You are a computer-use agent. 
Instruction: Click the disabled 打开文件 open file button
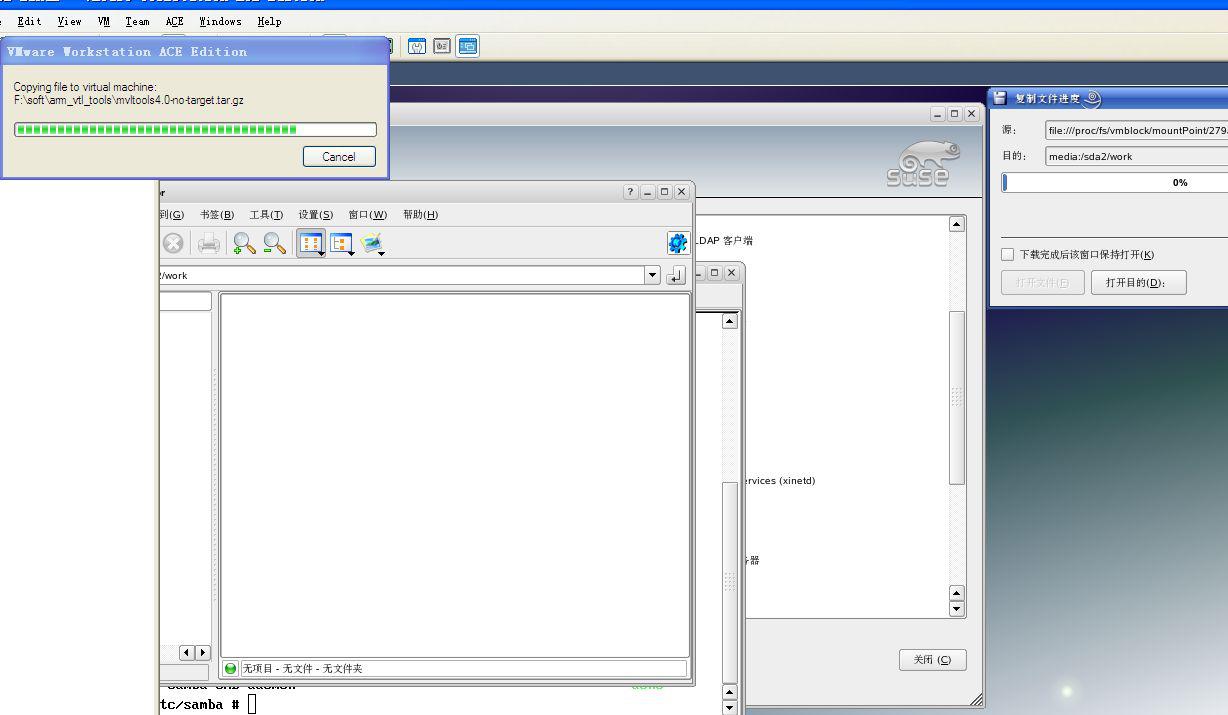(1042, 283)
